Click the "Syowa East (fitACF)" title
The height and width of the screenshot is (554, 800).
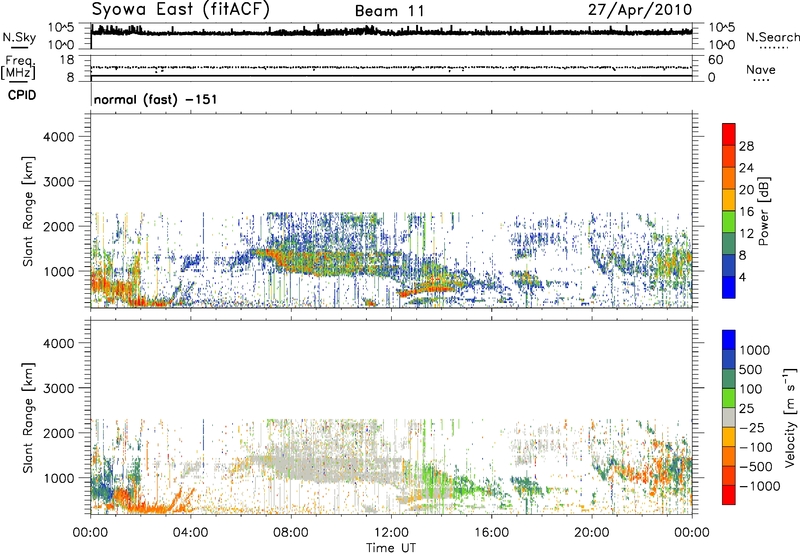tap(181, 10)
